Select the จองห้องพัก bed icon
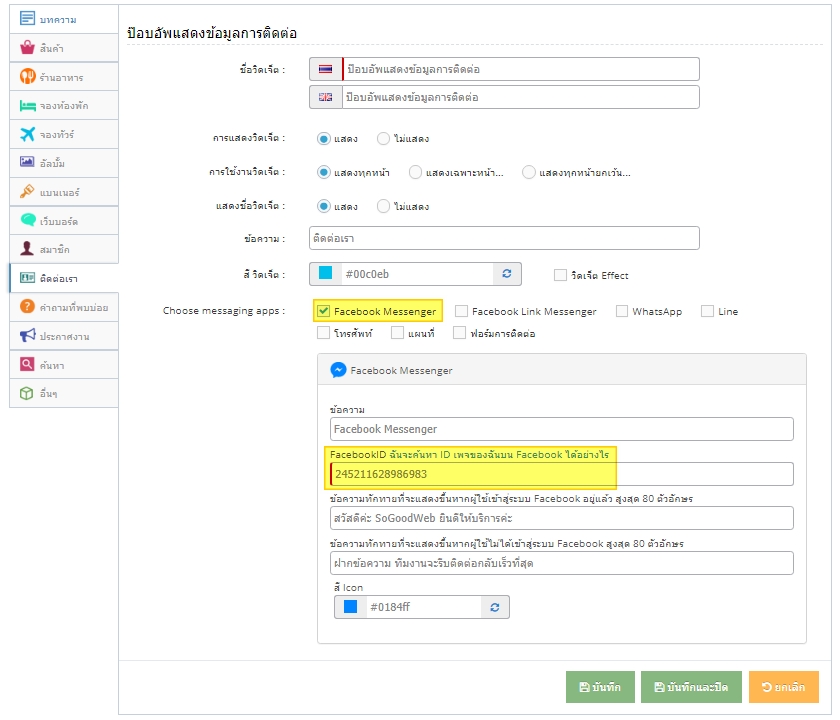 (x=27, y=106)
